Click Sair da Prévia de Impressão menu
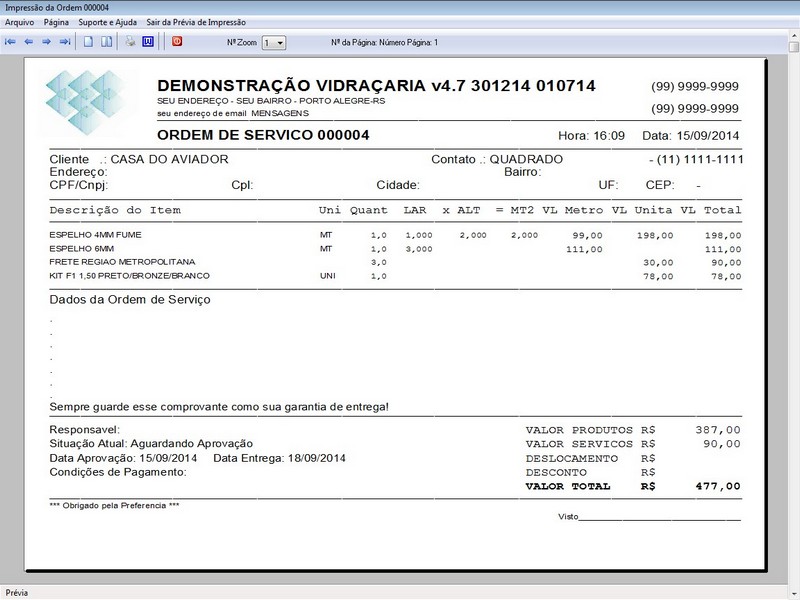The width and height of the screenshot is (800, 600). click(x=196, y=22)
